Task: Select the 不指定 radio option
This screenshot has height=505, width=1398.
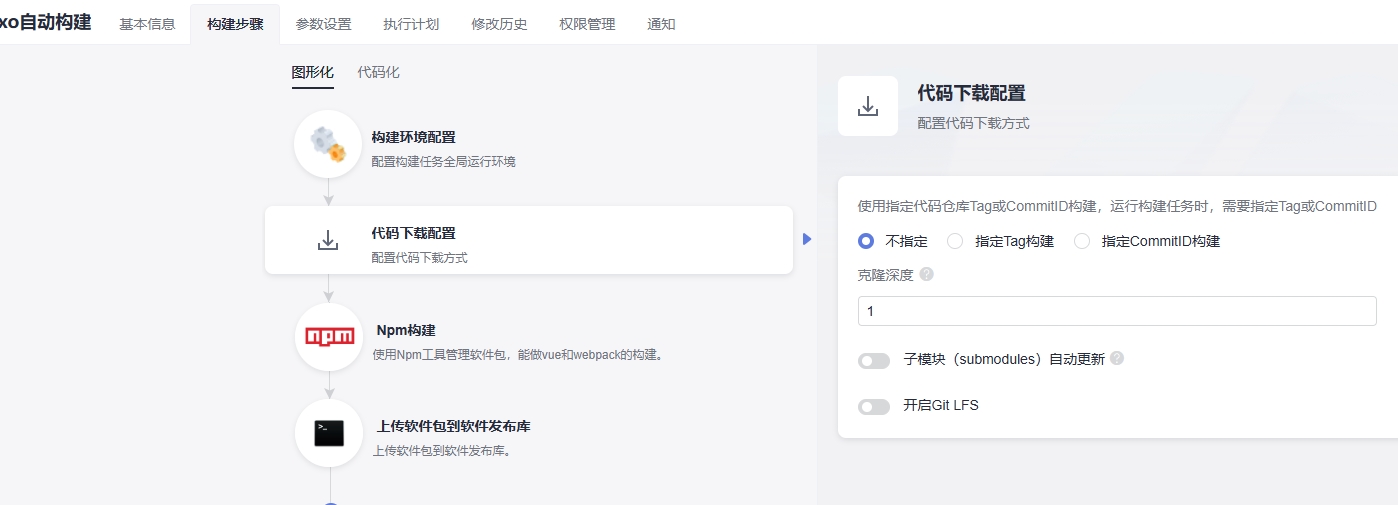Action: point(866,241)
